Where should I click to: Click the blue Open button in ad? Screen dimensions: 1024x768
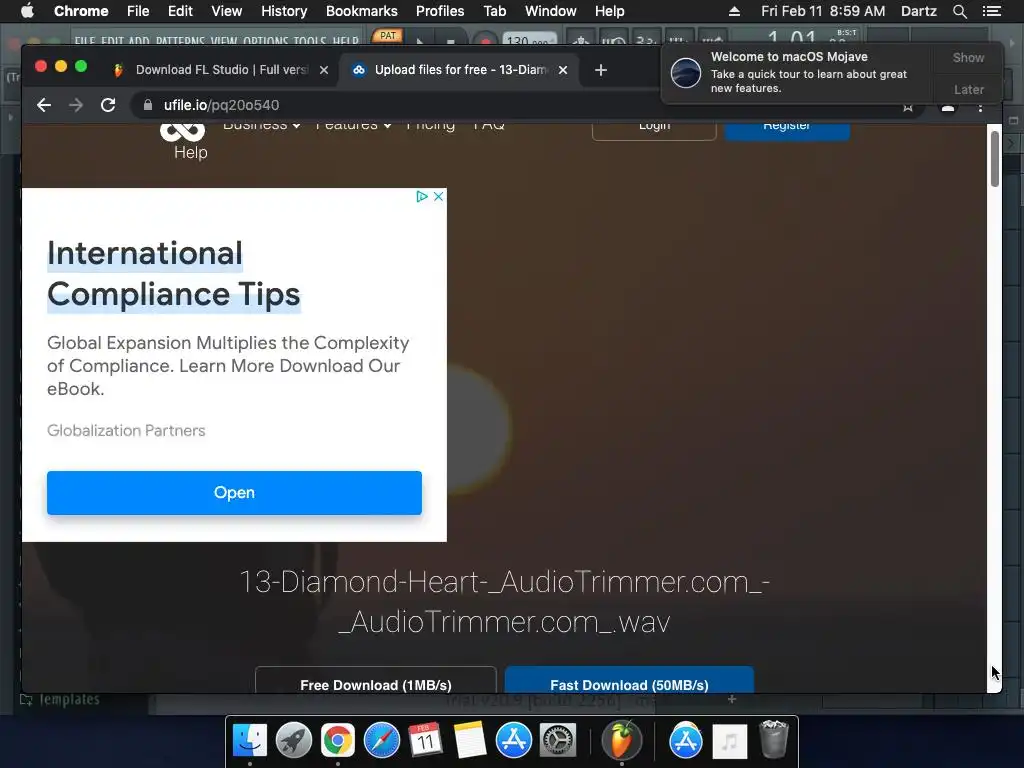pos(234,493)
